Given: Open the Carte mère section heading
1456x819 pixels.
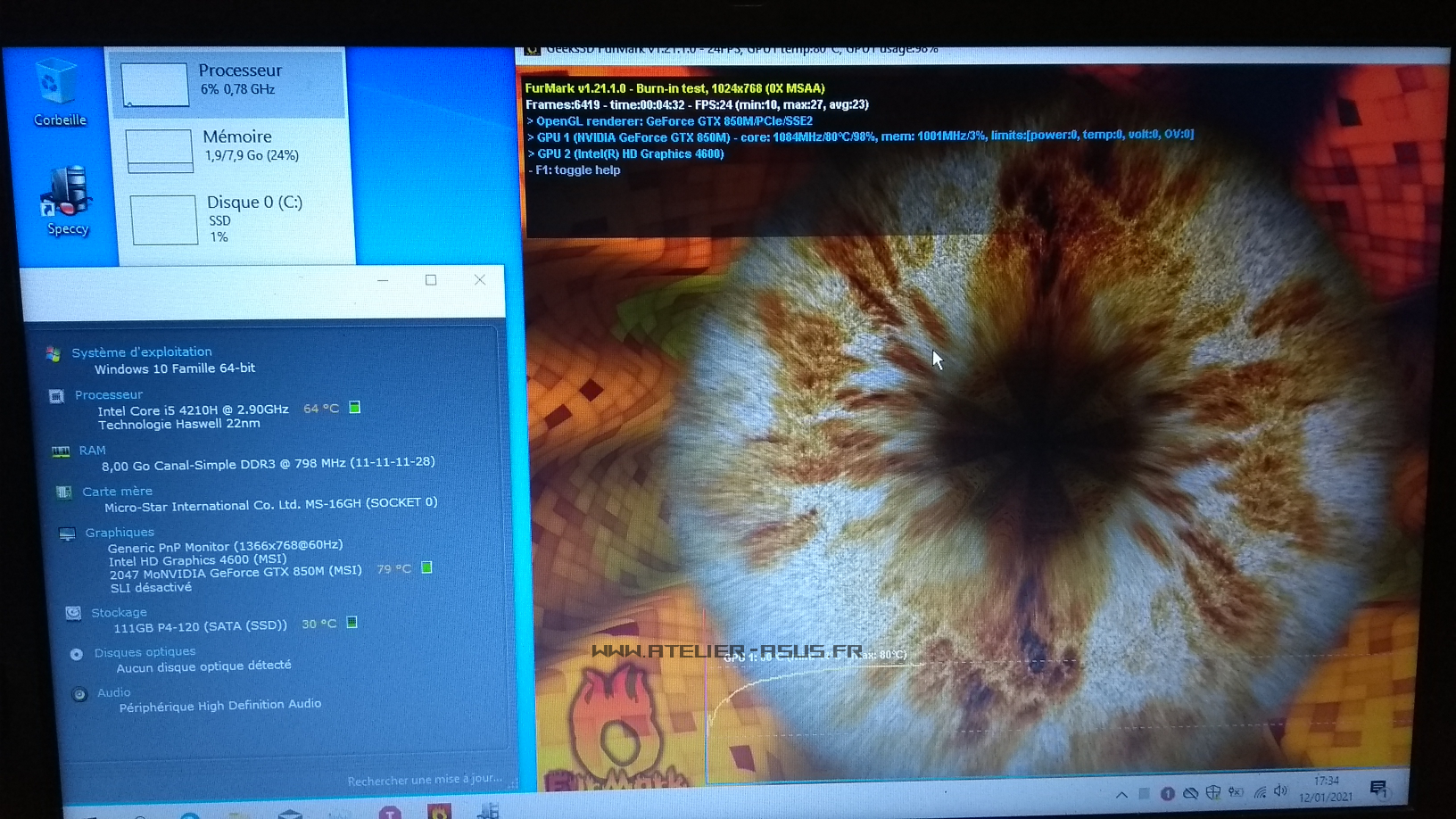Looking at the screenshot, I should coord(117,491).
